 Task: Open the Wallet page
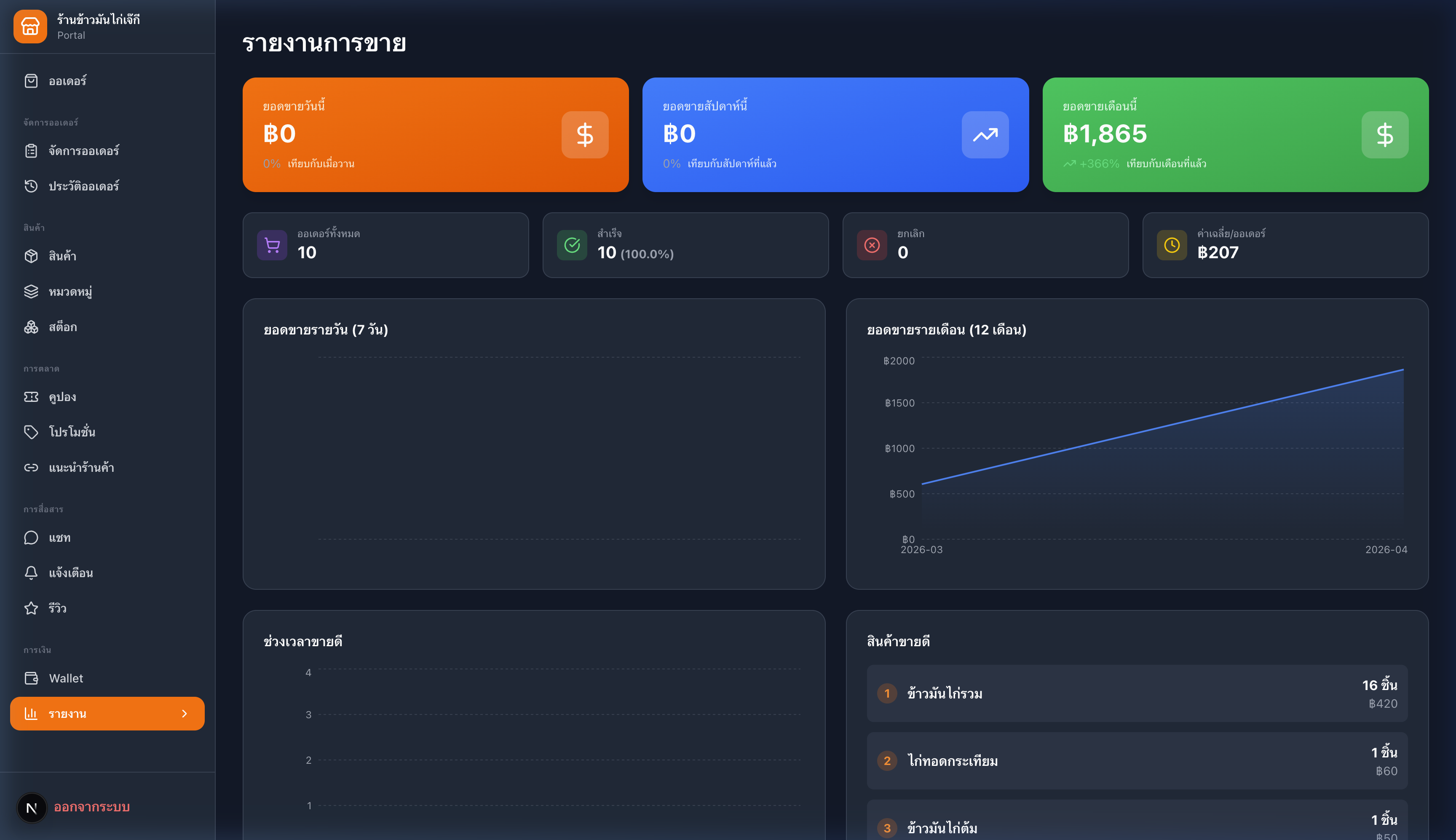point(66,679)
